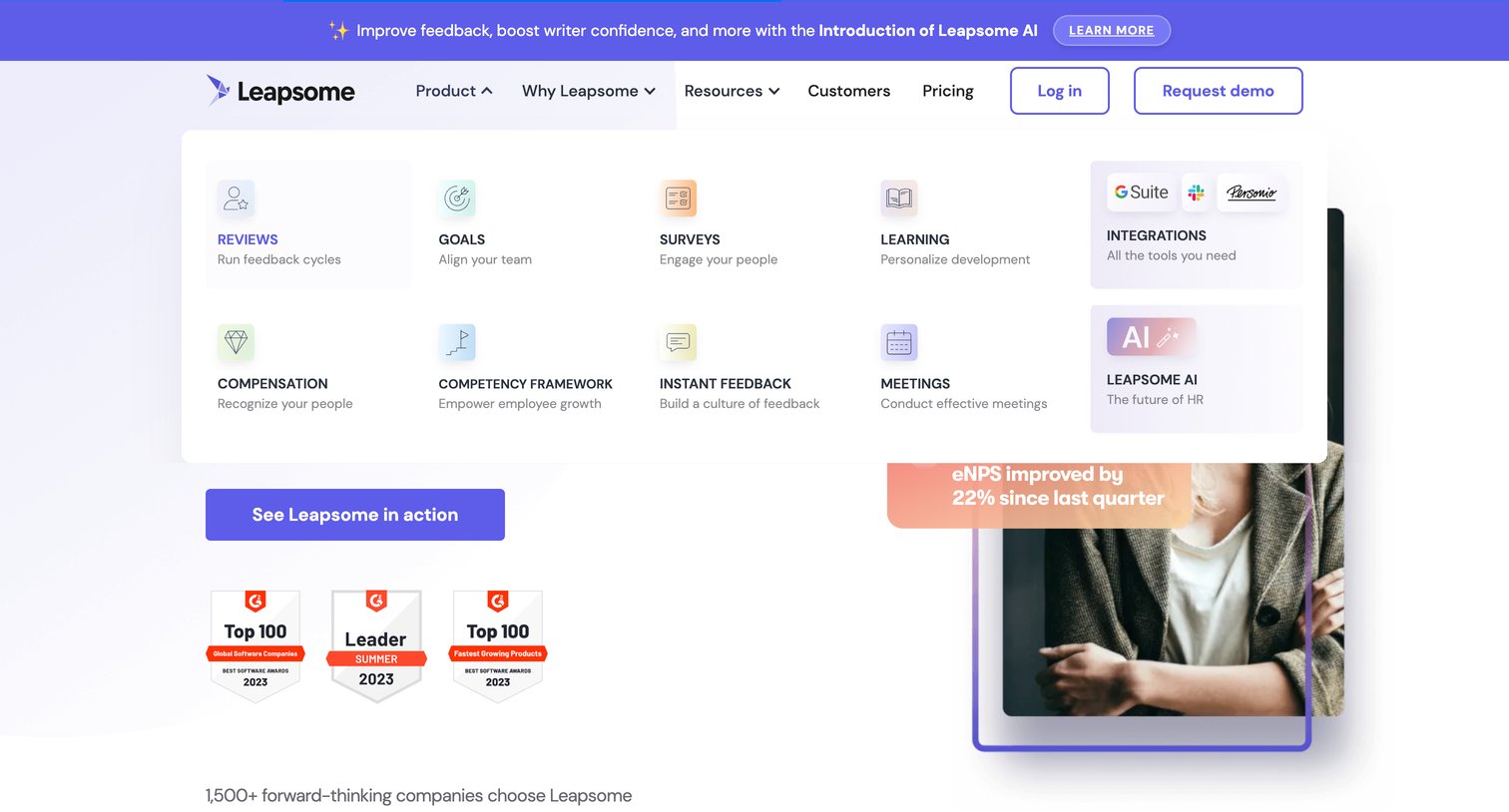Viewport: 1509px width, 812px height.
Task: Open the G2 Leader Summer 2023 badge
Action: pyautogui.click(x=376, y=646)
